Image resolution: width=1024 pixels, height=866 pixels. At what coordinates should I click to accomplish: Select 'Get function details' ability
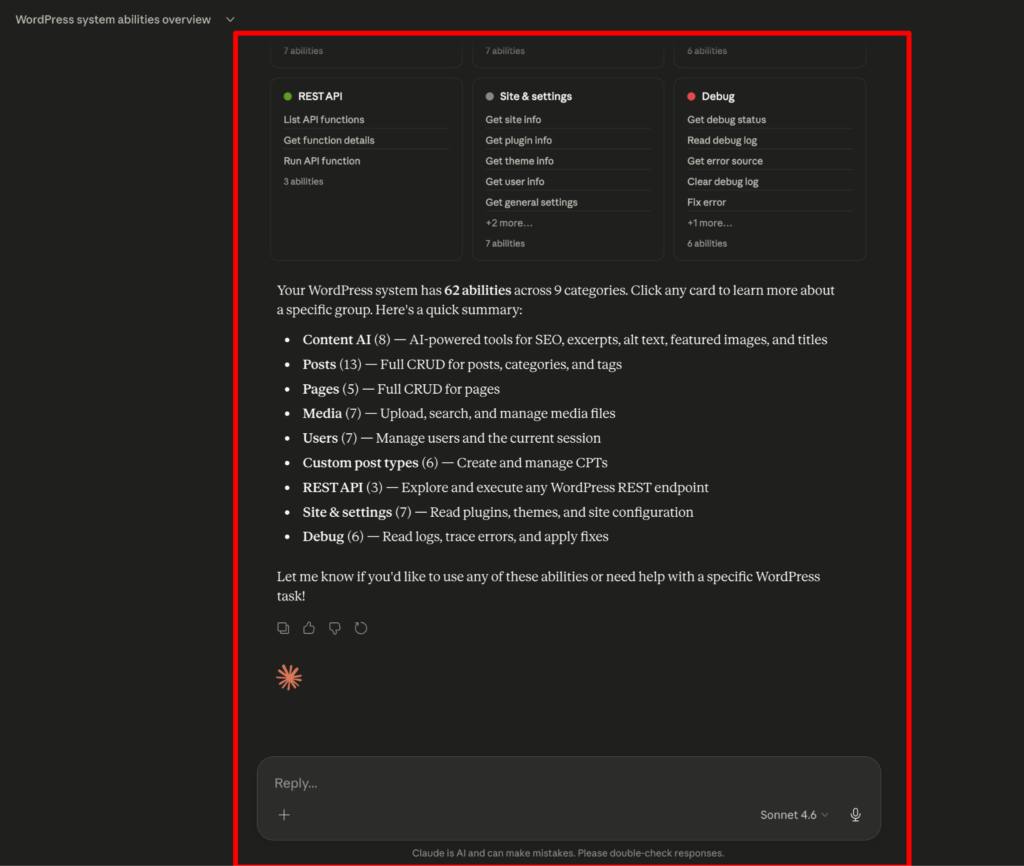point(329,140)
